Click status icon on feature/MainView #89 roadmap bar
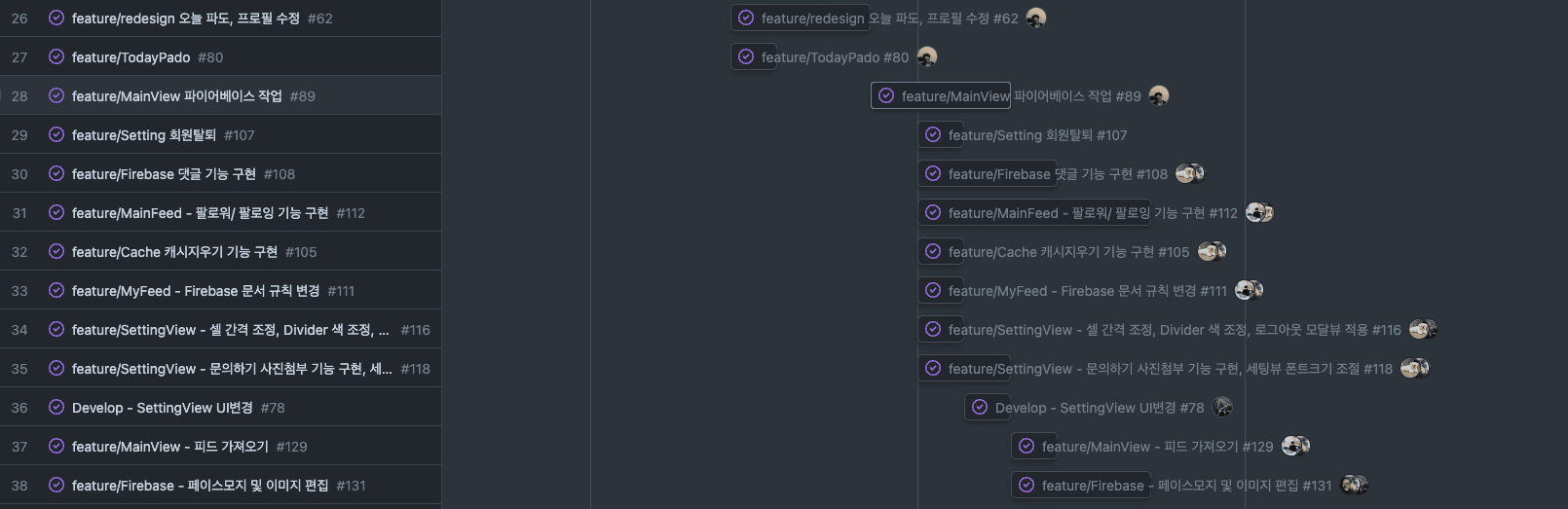Image resolution: width=1568 pixels, height=509 pixels. click(x=886, y=96)
